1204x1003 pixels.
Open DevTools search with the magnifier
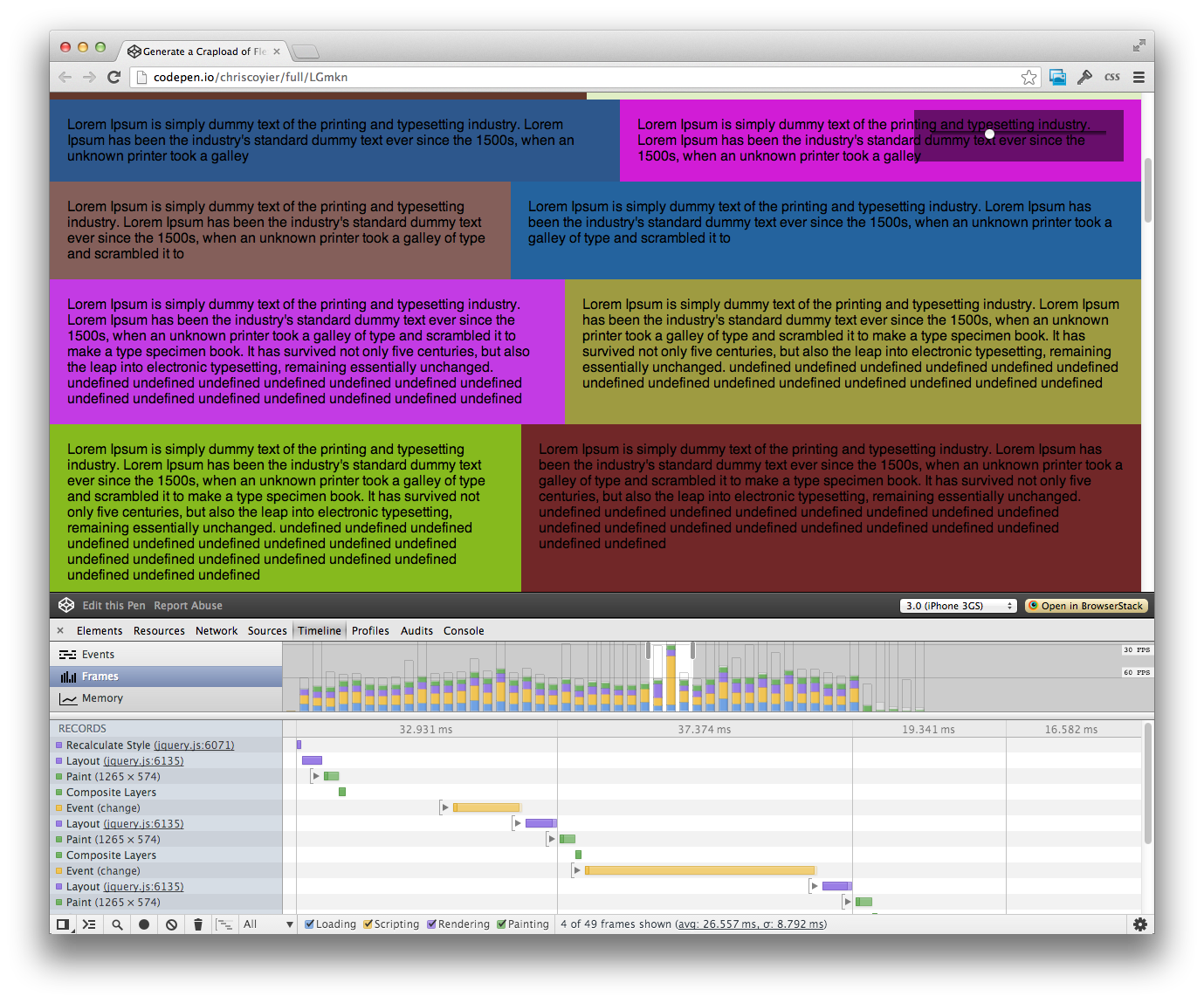[117, 924]
